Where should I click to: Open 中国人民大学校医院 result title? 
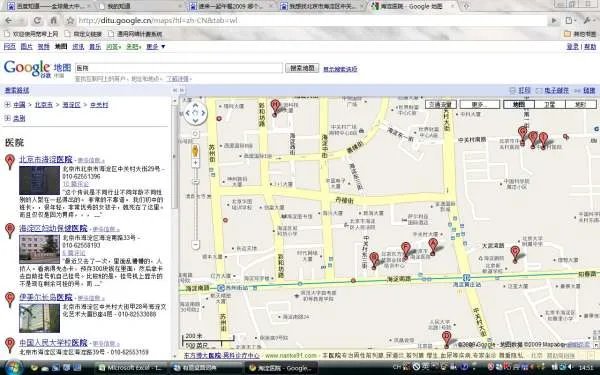53,342
